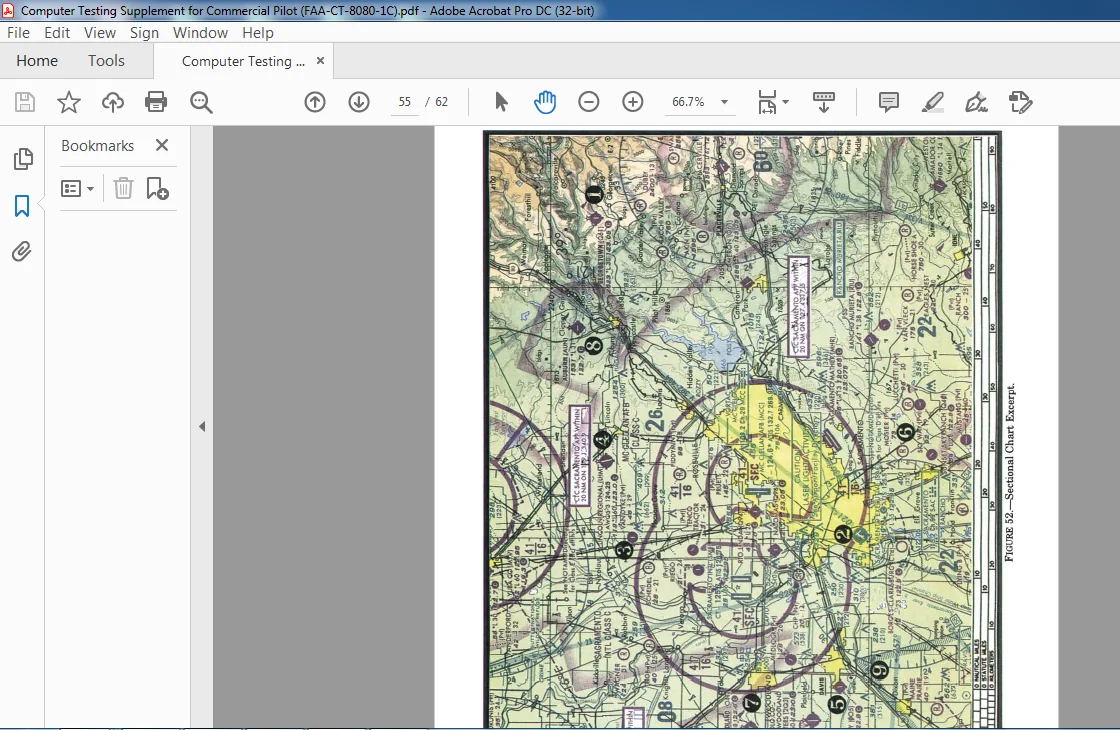Open the View menu
This screenshot has width=1120, height=730.
(x=99, y=33)
